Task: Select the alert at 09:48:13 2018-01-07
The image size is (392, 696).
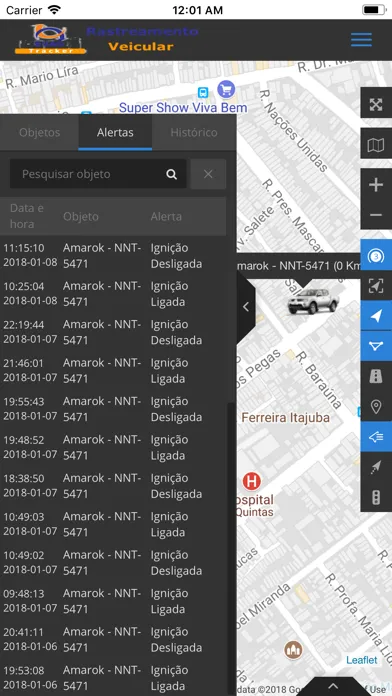Action: pos(113,601)
